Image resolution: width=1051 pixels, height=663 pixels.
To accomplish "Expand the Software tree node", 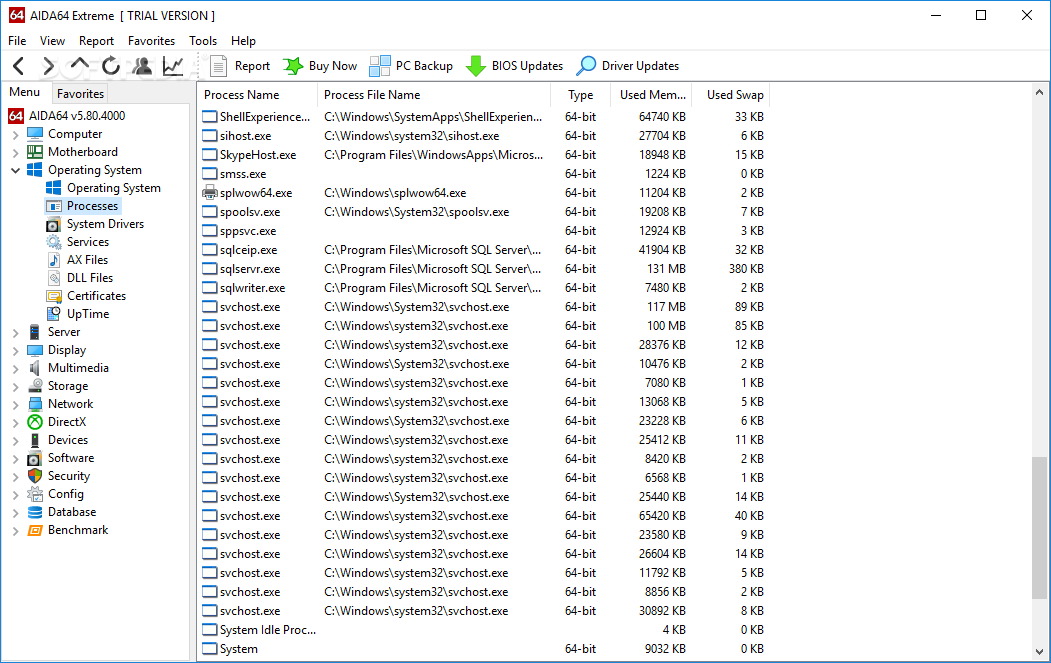I will (x=15, y=459).
